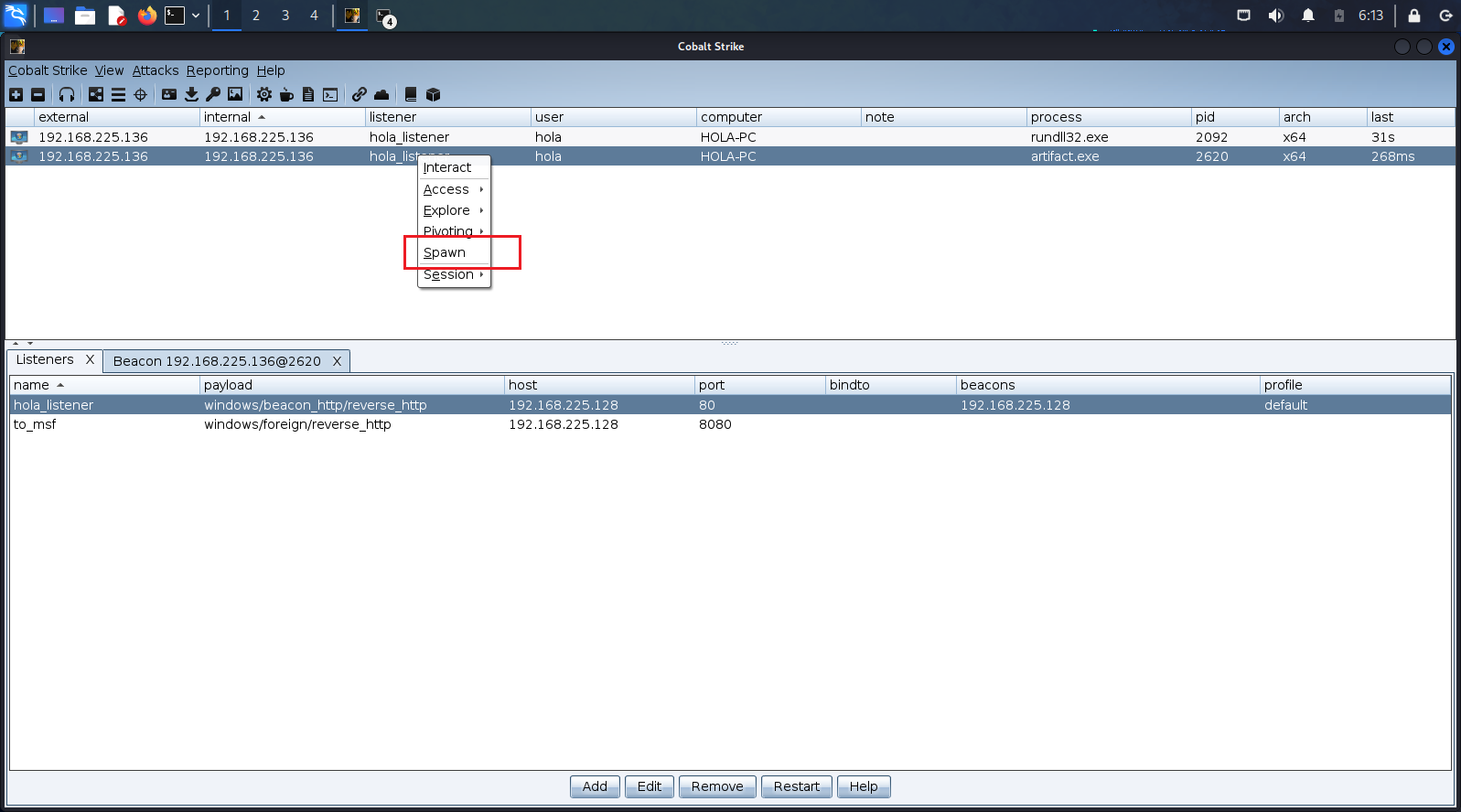Click the beacon icon for rundll32.exe row

pyautogui.click(x=19, y=137)
